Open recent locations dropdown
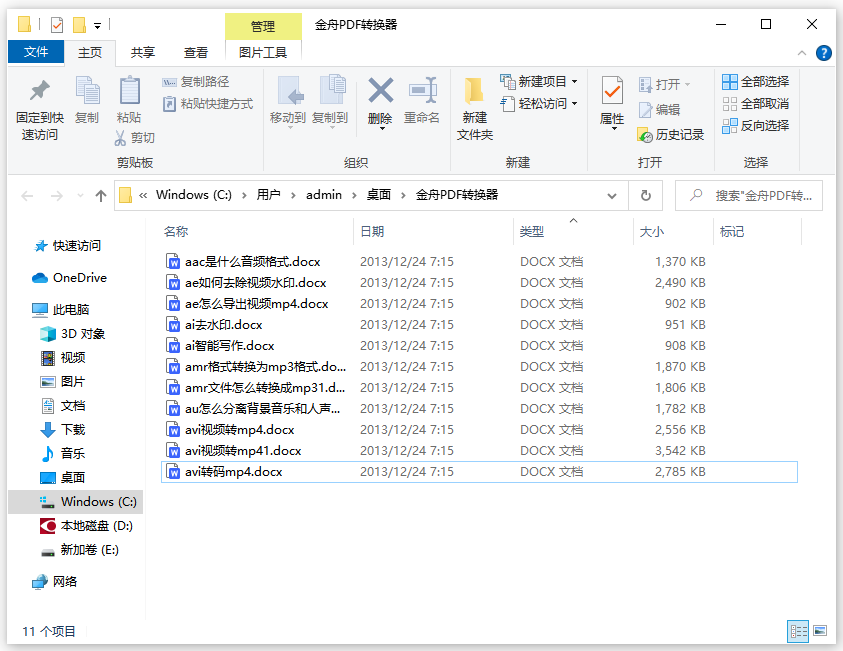The image size is (843, 651). pos(80,196)
